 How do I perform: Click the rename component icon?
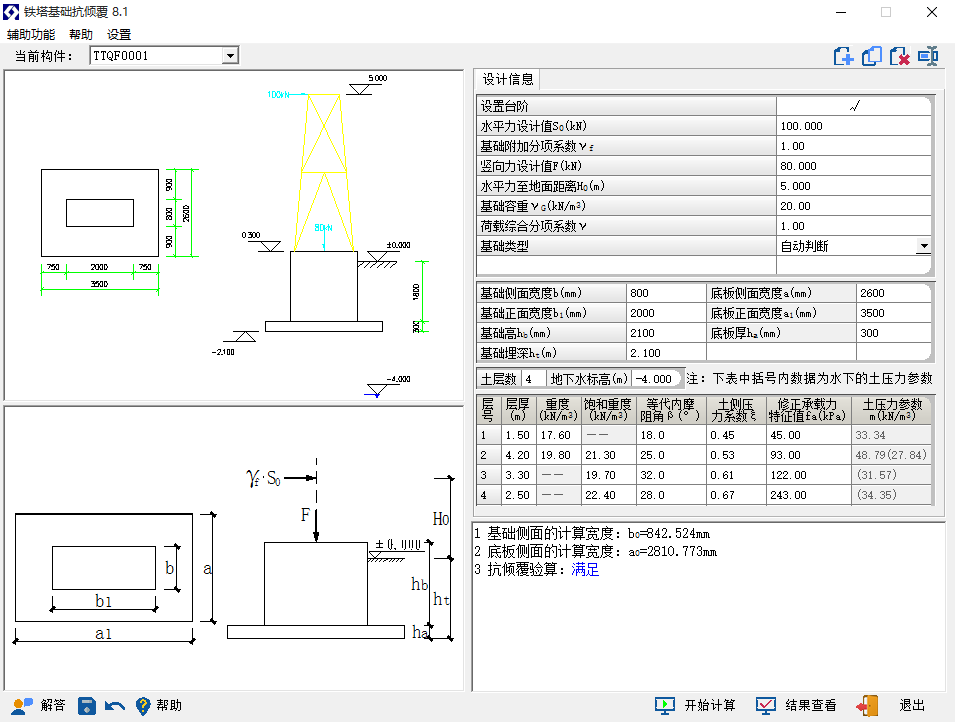[x=928, y=56]
